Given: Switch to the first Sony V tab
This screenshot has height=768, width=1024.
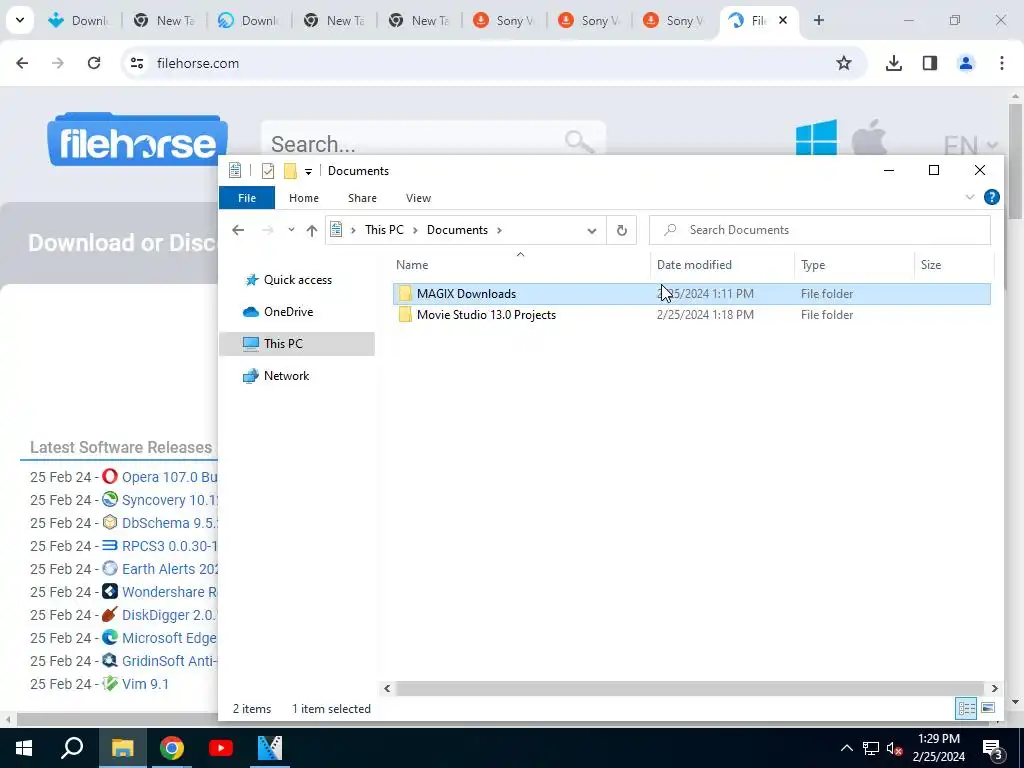Looking at the screenshot, I should 505,20.
